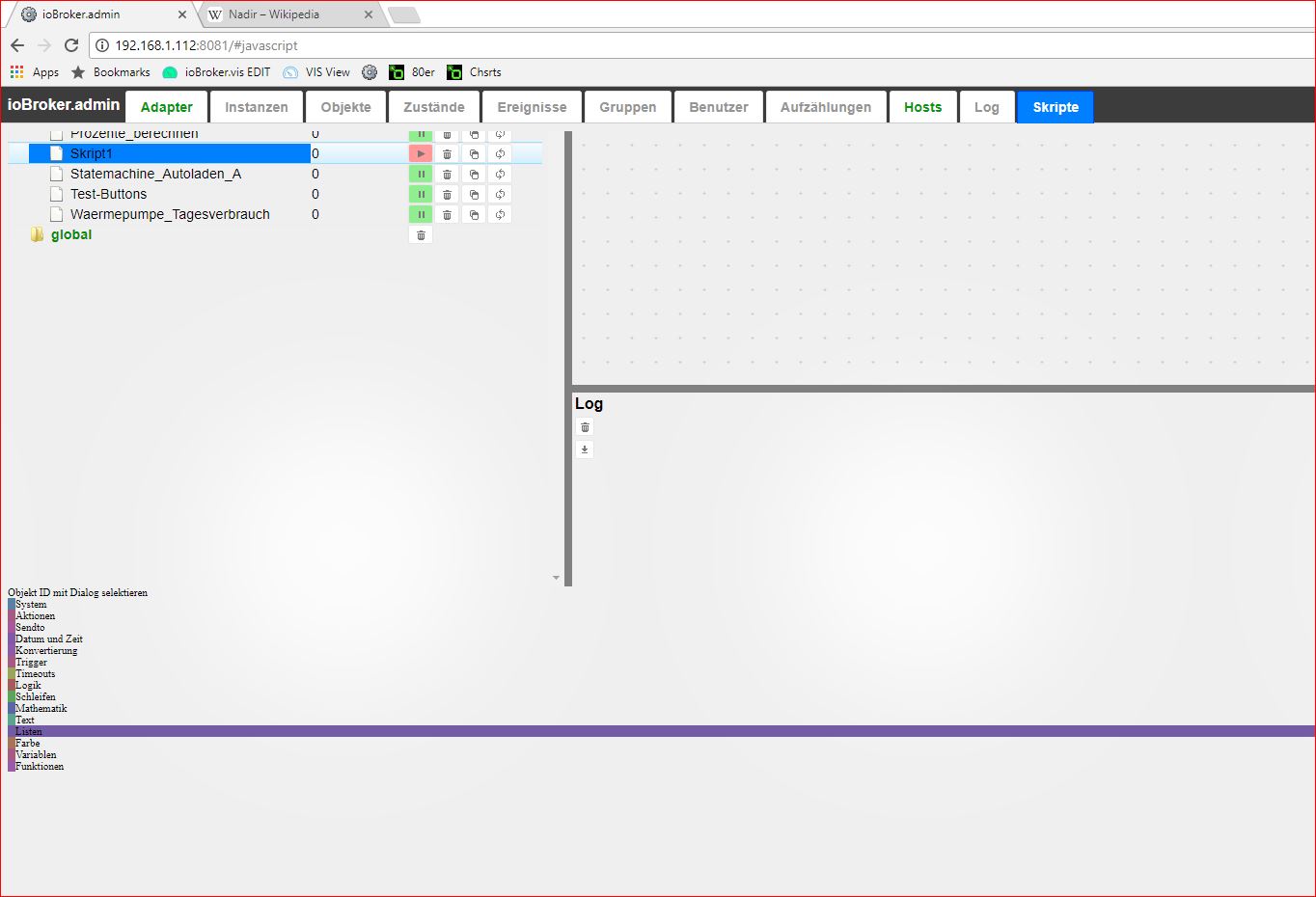Clear the Log panel with trash icon
The image size is (1316, 897).
pyautogui.click(x=585, y=427)
